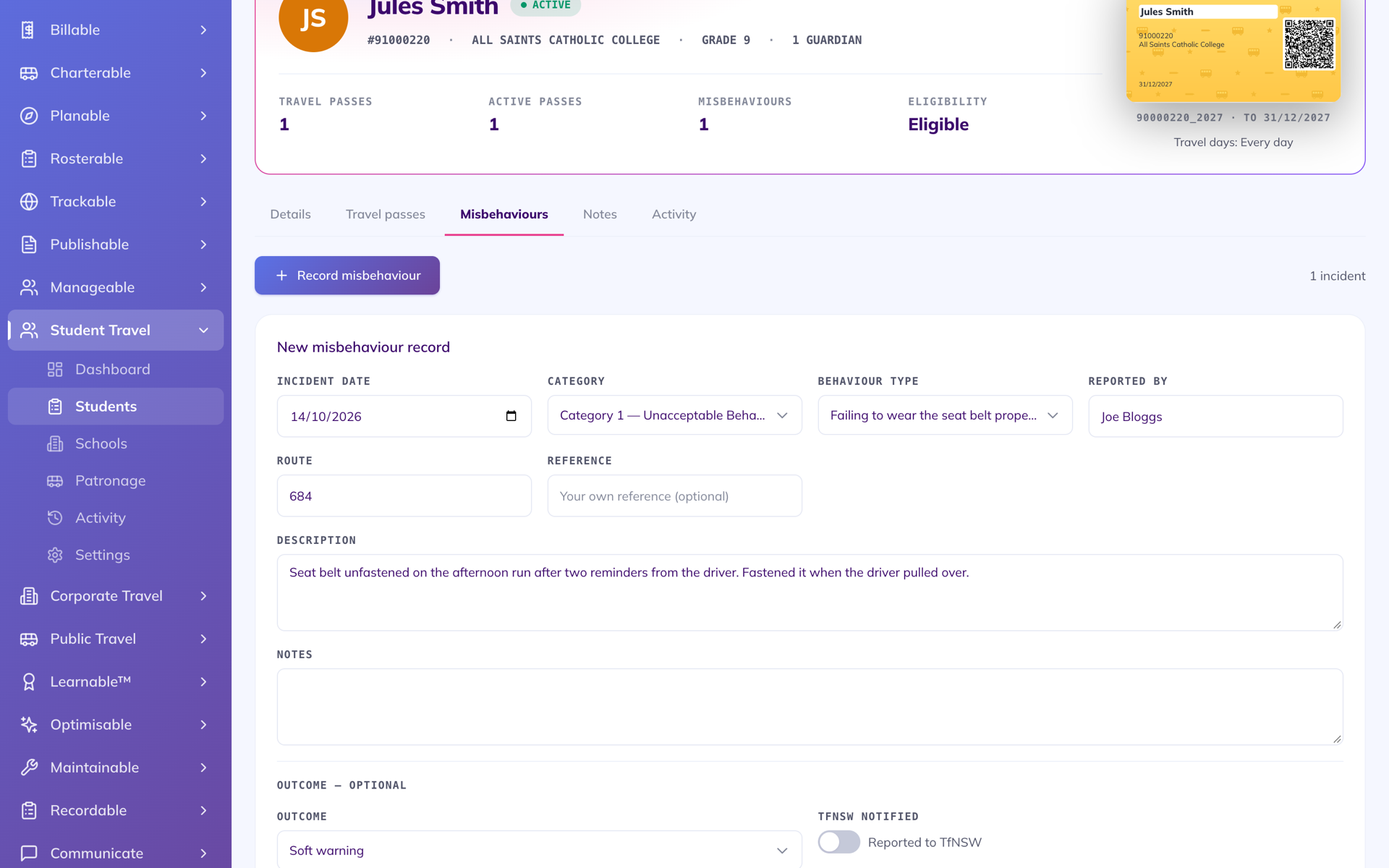Click the Charterable bus icon
The width and height of the screenshot is (1389, 868).
click(x=29, y=73)
